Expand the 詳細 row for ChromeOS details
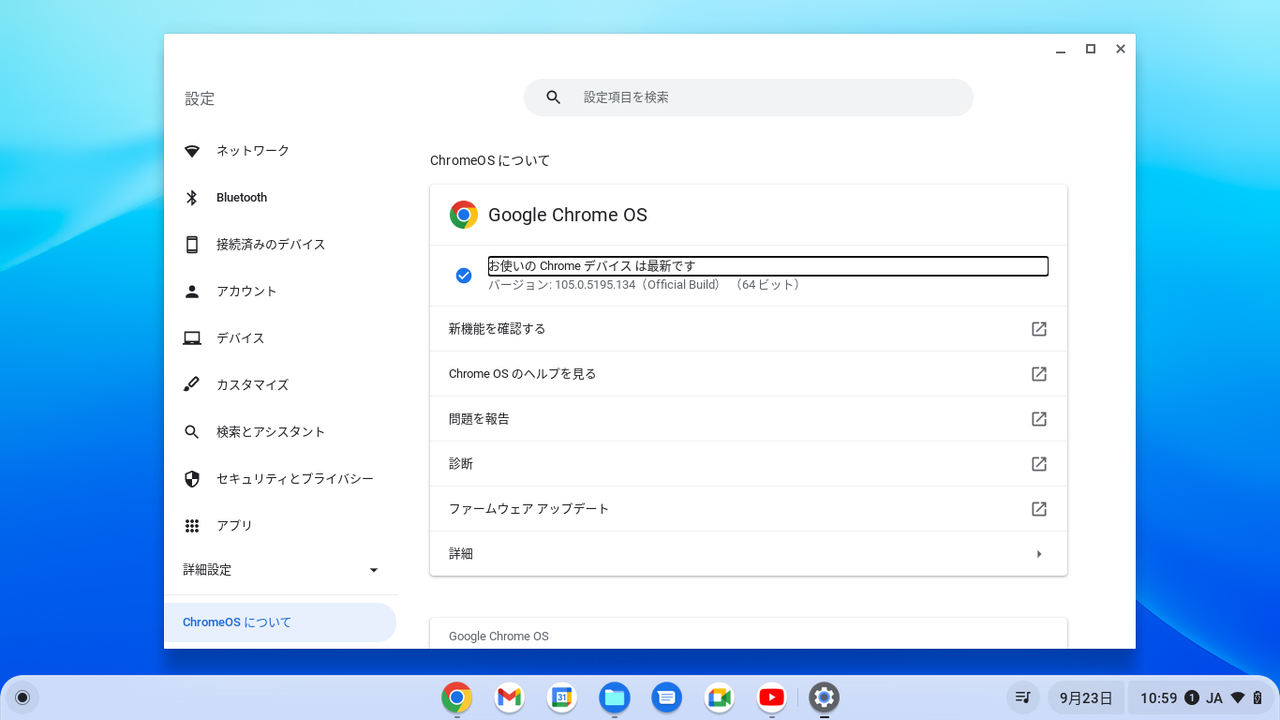Viewport: 1280px width, 720px height. pyautogui.click(x=748, y=553)
